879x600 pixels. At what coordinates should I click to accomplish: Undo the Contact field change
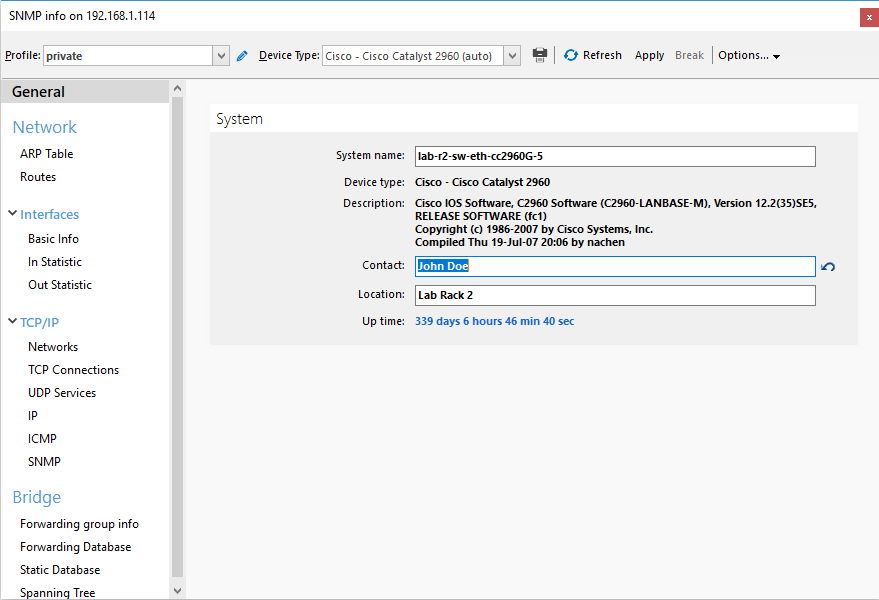click(828, 267)
